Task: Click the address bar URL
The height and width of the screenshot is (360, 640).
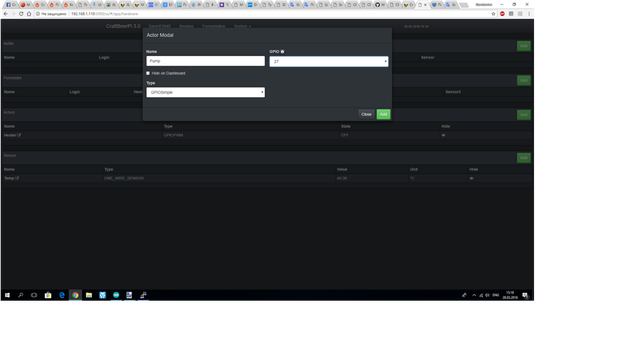Action: pos(104,13)
